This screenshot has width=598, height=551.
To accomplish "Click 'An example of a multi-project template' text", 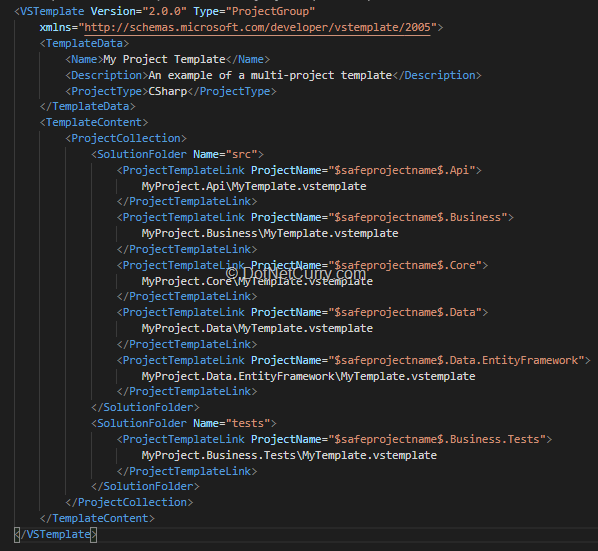I will tap(270, 76).
